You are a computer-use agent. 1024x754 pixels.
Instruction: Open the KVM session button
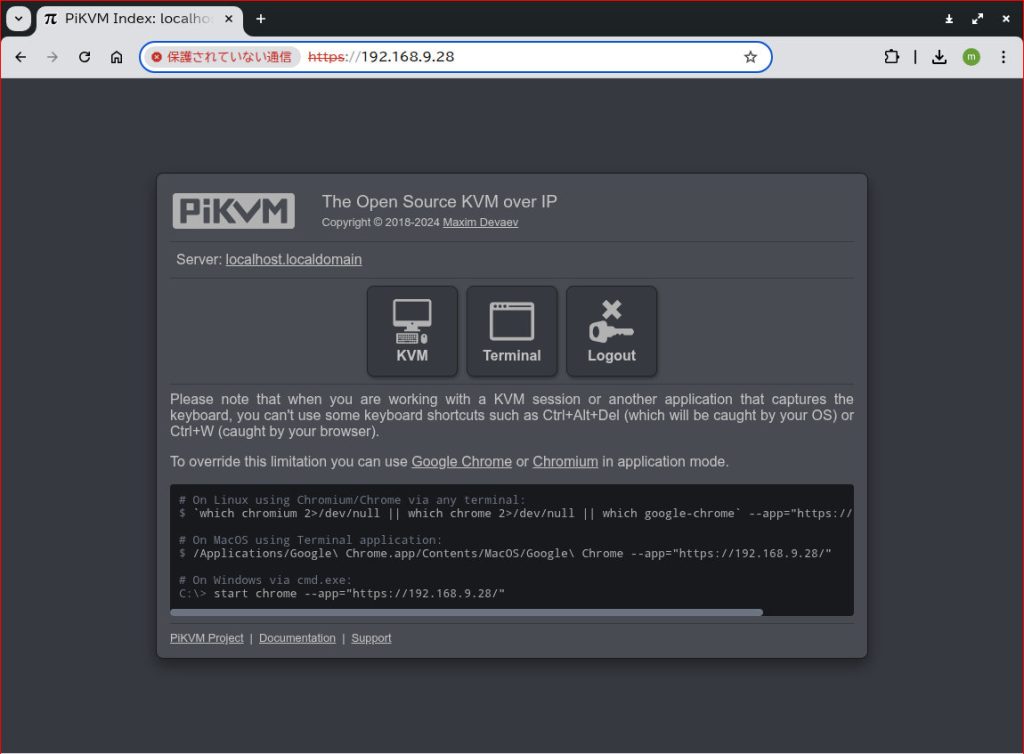point(412,331)
